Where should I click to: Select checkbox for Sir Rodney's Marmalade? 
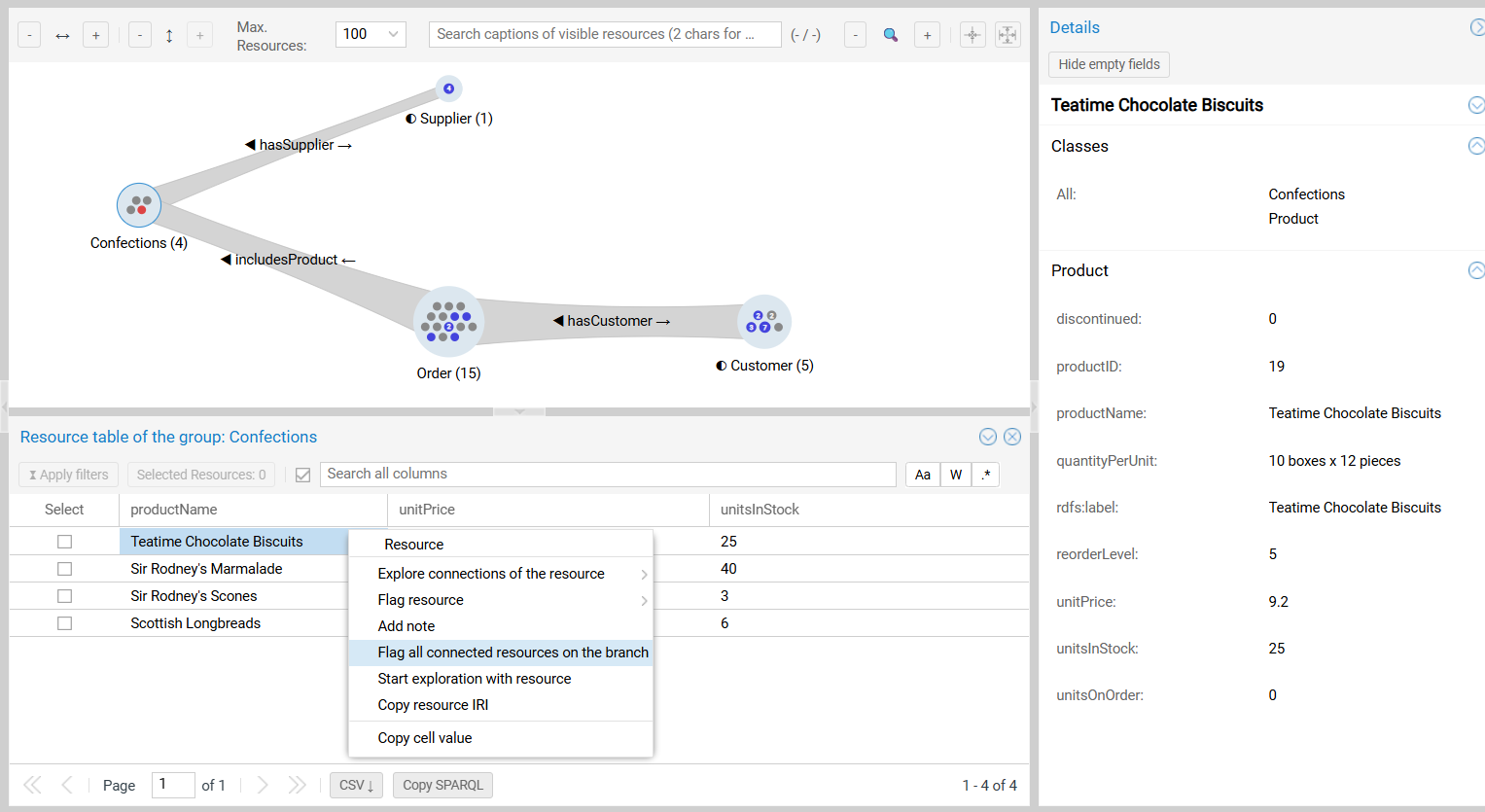click(65, 569)
